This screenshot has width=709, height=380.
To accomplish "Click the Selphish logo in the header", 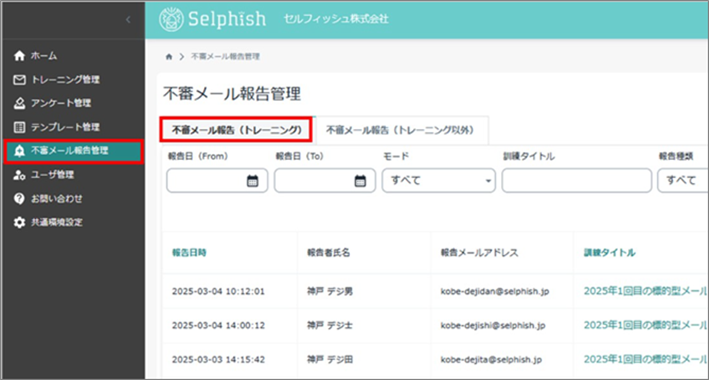I will [213, 19].
